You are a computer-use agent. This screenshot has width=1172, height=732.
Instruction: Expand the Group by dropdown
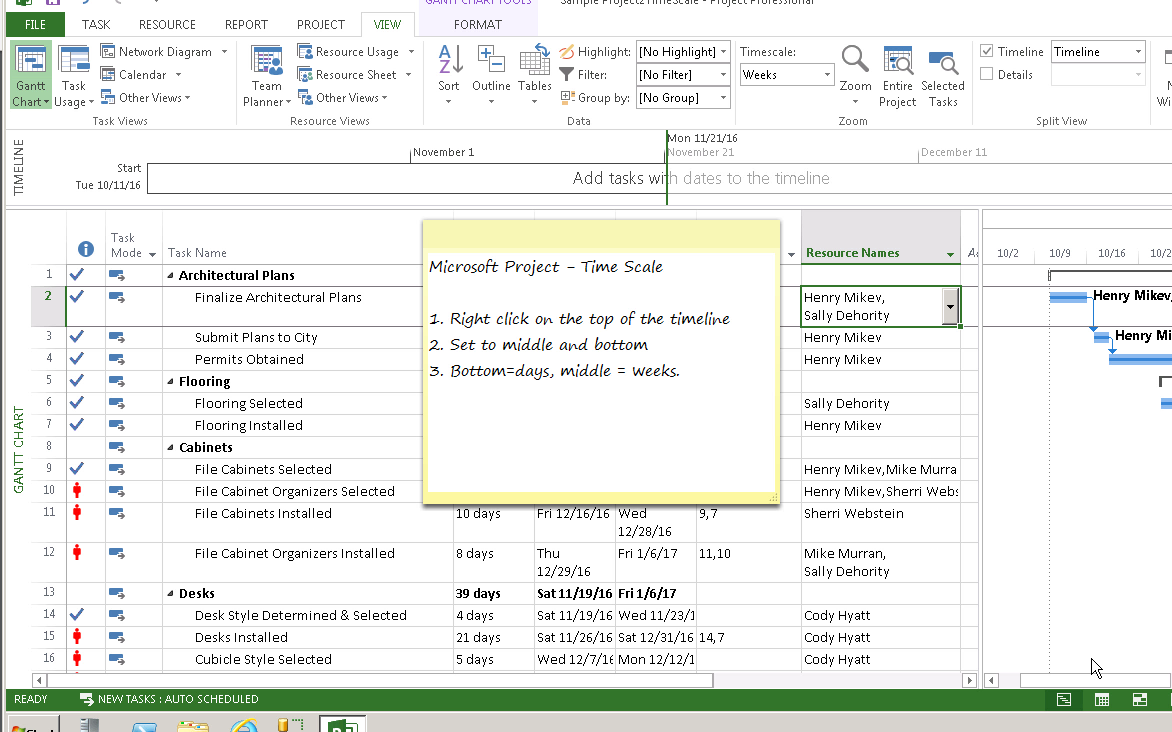tap(723, 98)
